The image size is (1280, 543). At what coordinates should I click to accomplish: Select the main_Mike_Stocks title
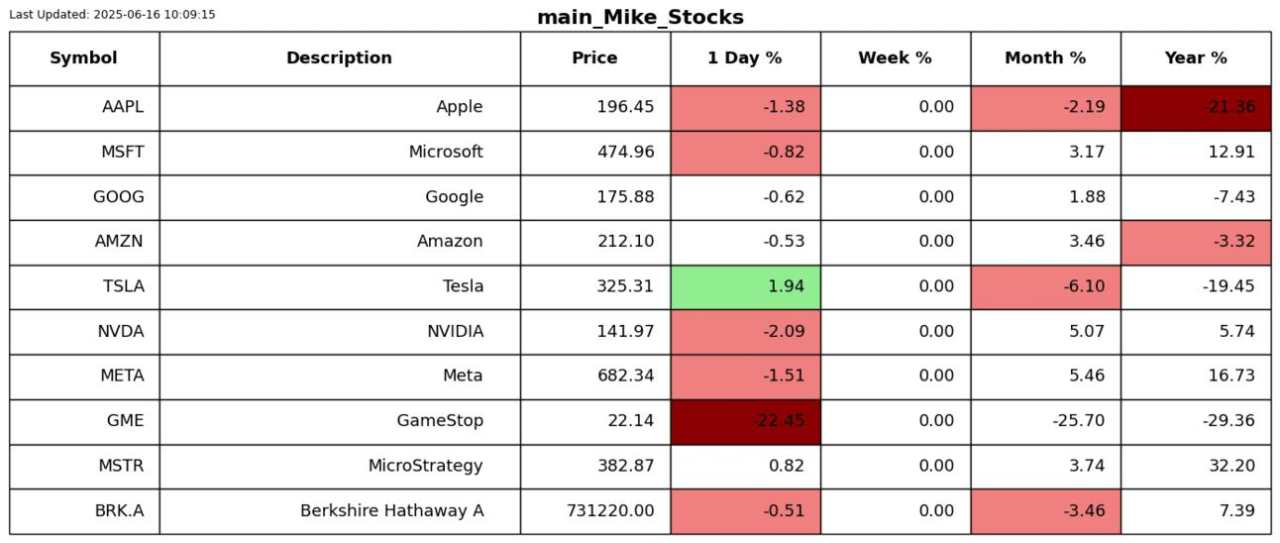point(640,18)
